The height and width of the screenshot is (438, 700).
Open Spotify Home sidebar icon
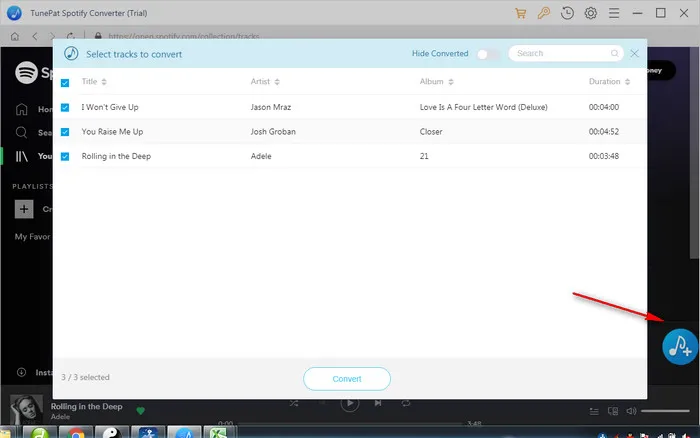click(21, 109)
